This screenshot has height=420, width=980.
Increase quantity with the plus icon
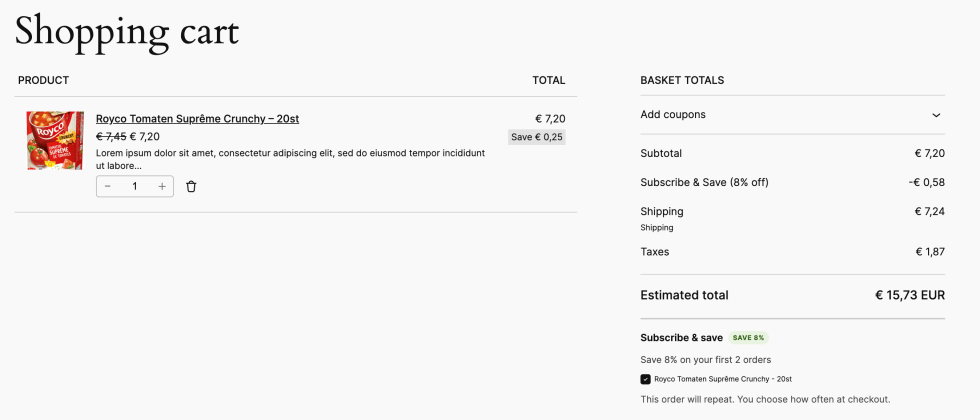point(162,186)
